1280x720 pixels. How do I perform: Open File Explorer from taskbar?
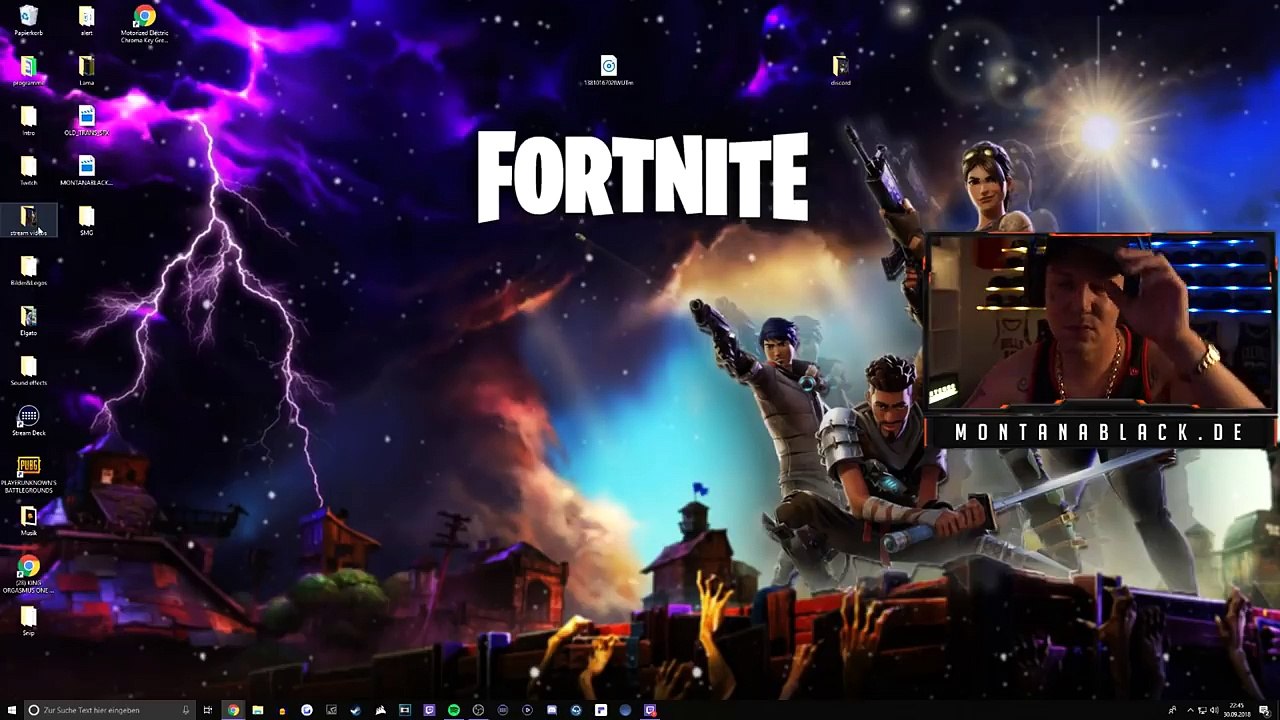(258, 710)
